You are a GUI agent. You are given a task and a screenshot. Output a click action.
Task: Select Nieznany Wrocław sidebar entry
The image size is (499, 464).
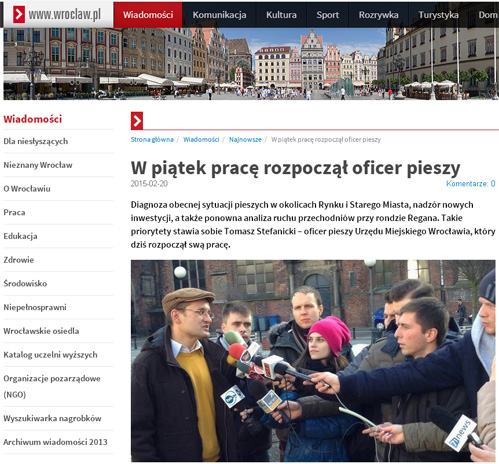tap(38, 165)
